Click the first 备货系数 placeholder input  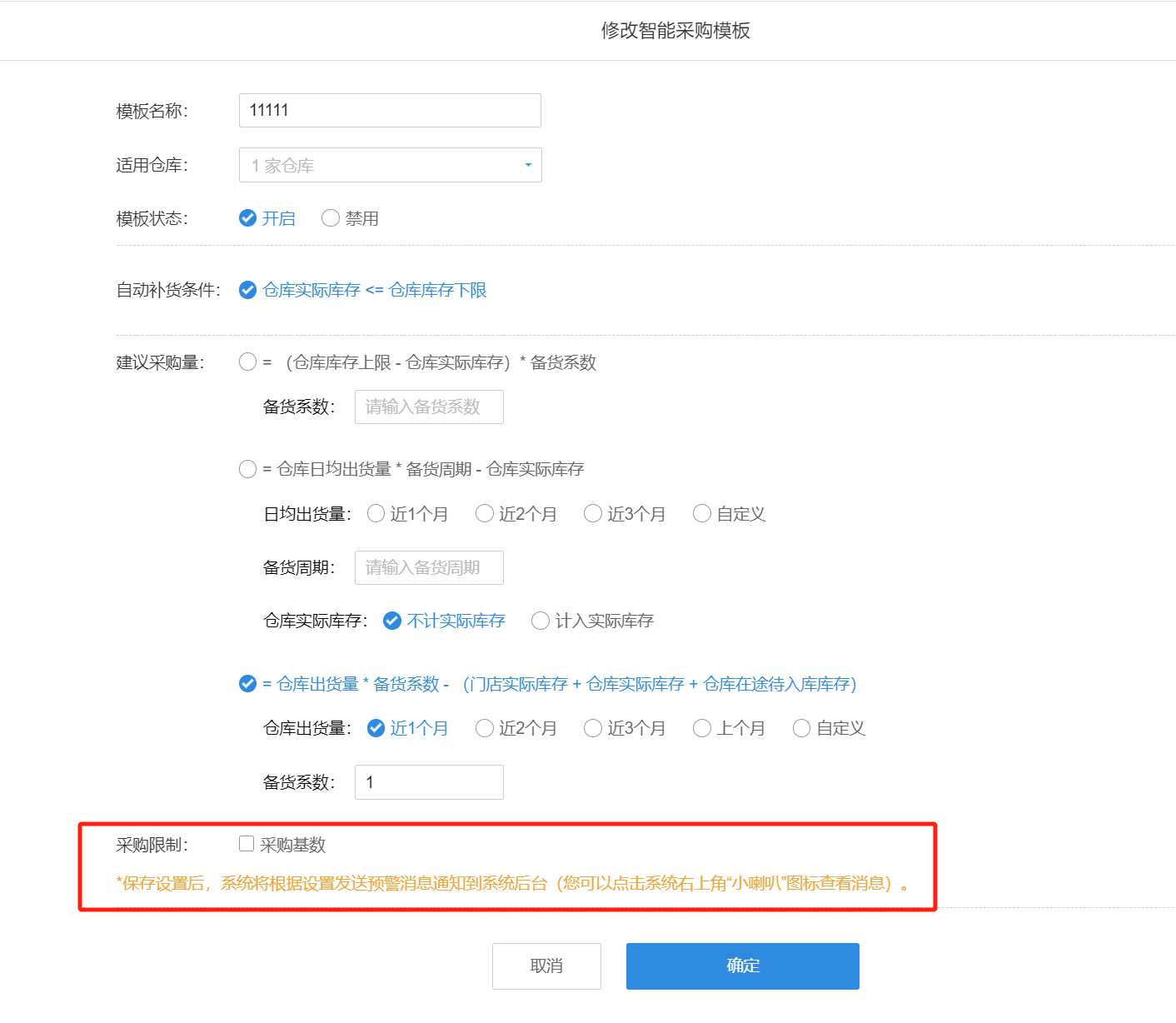pyautogui.click(x=429, y=407)
